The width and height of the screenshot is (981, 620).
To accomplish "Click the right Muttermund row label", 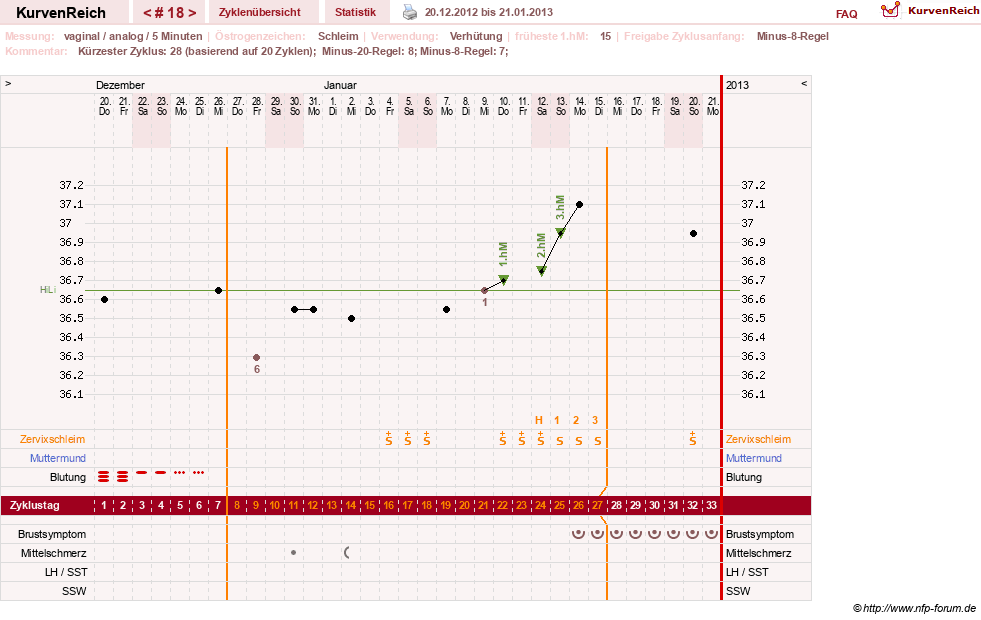I will (x=754, y=458).
